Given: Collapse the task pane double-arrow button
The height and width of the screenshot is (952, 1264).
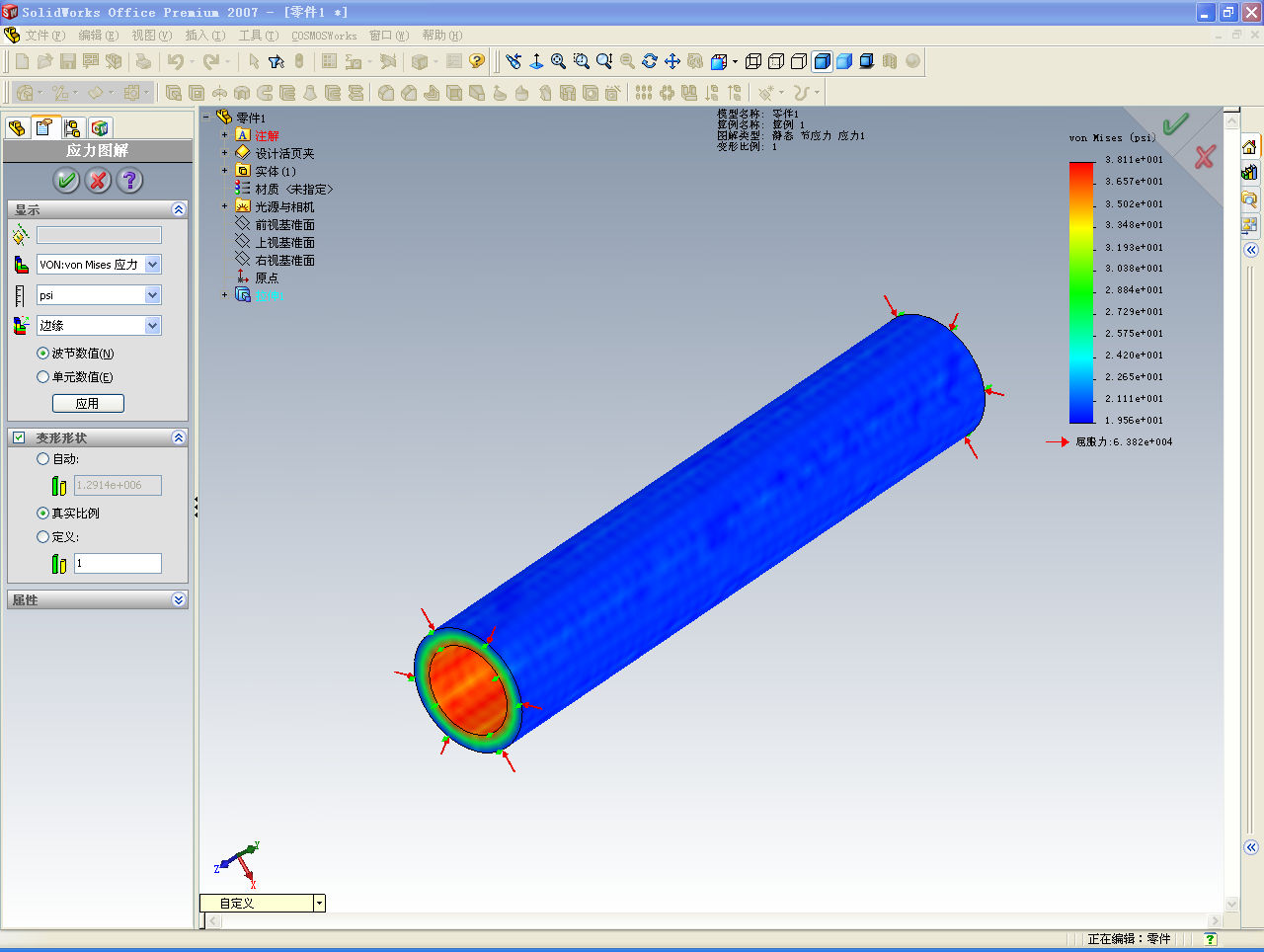Looking at the screenshot, I should 1250,251.
